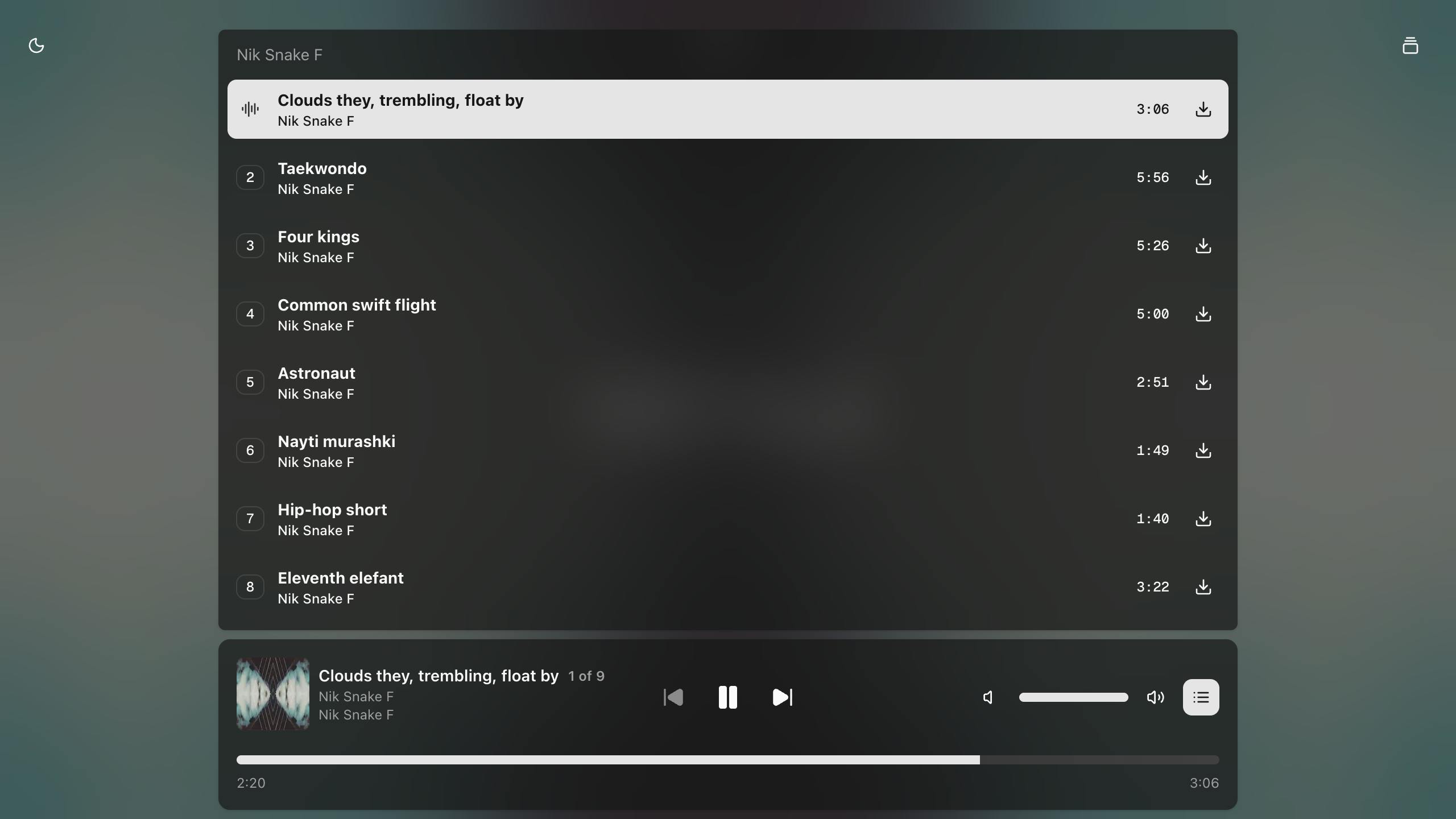Set max volume with the right speaker icon
Screen dimensions: 1456x819
tap(1155, 697)
